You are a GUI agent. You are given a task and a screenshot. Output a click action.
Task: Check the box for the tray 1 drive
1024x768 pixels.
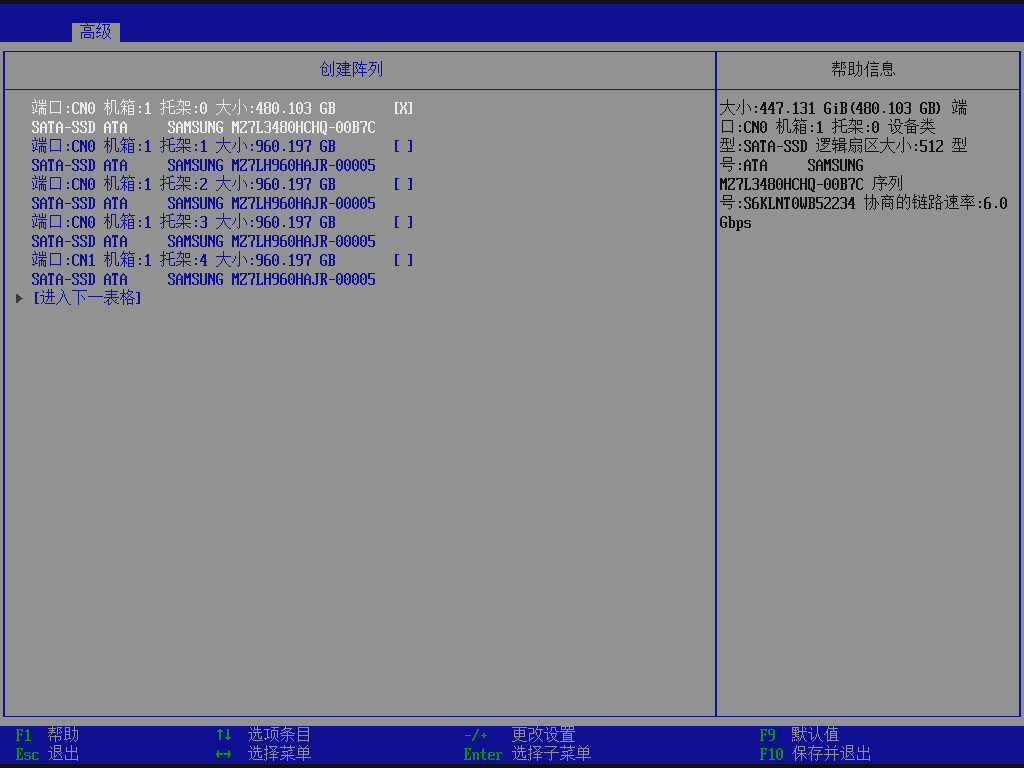(x=403, y=146)
